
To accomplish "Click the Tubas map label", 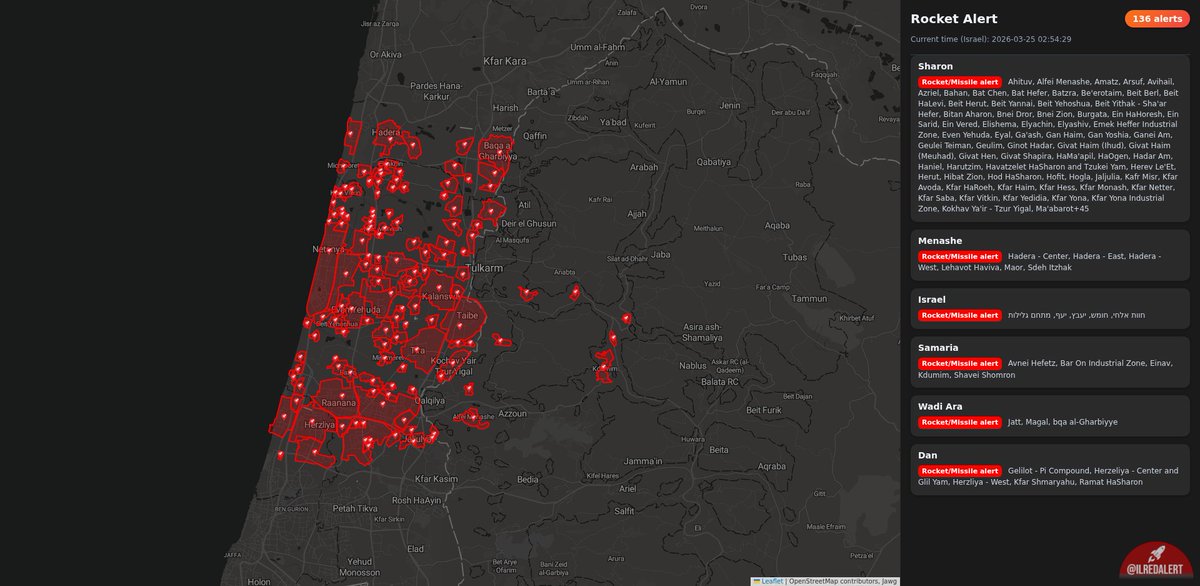I will pos(795,257).
